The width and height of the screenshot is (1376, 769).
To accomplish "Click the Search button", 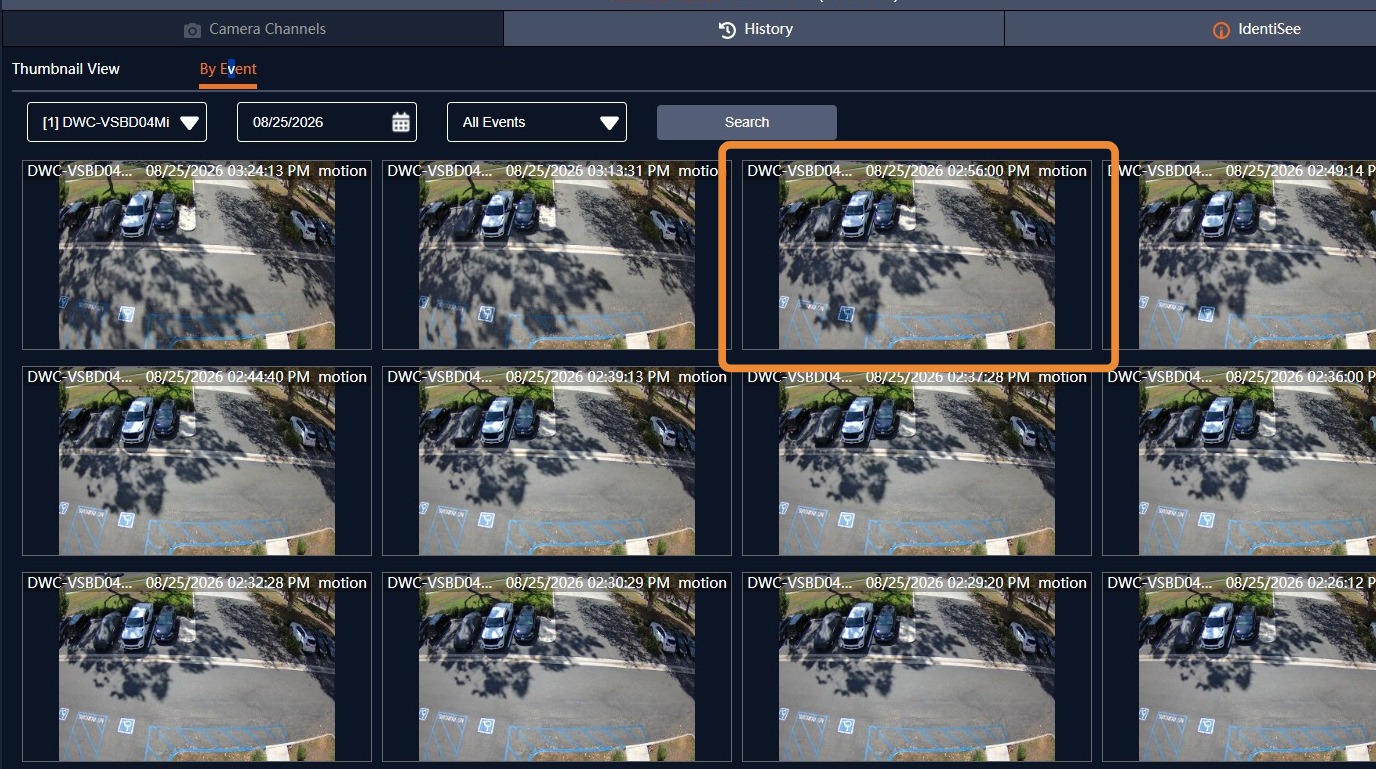I will pos(747,122).
